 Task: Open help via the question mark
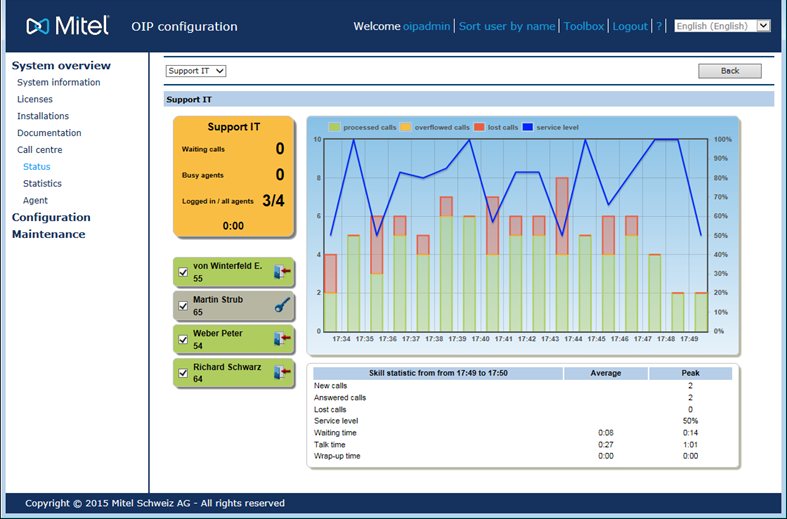659,26
